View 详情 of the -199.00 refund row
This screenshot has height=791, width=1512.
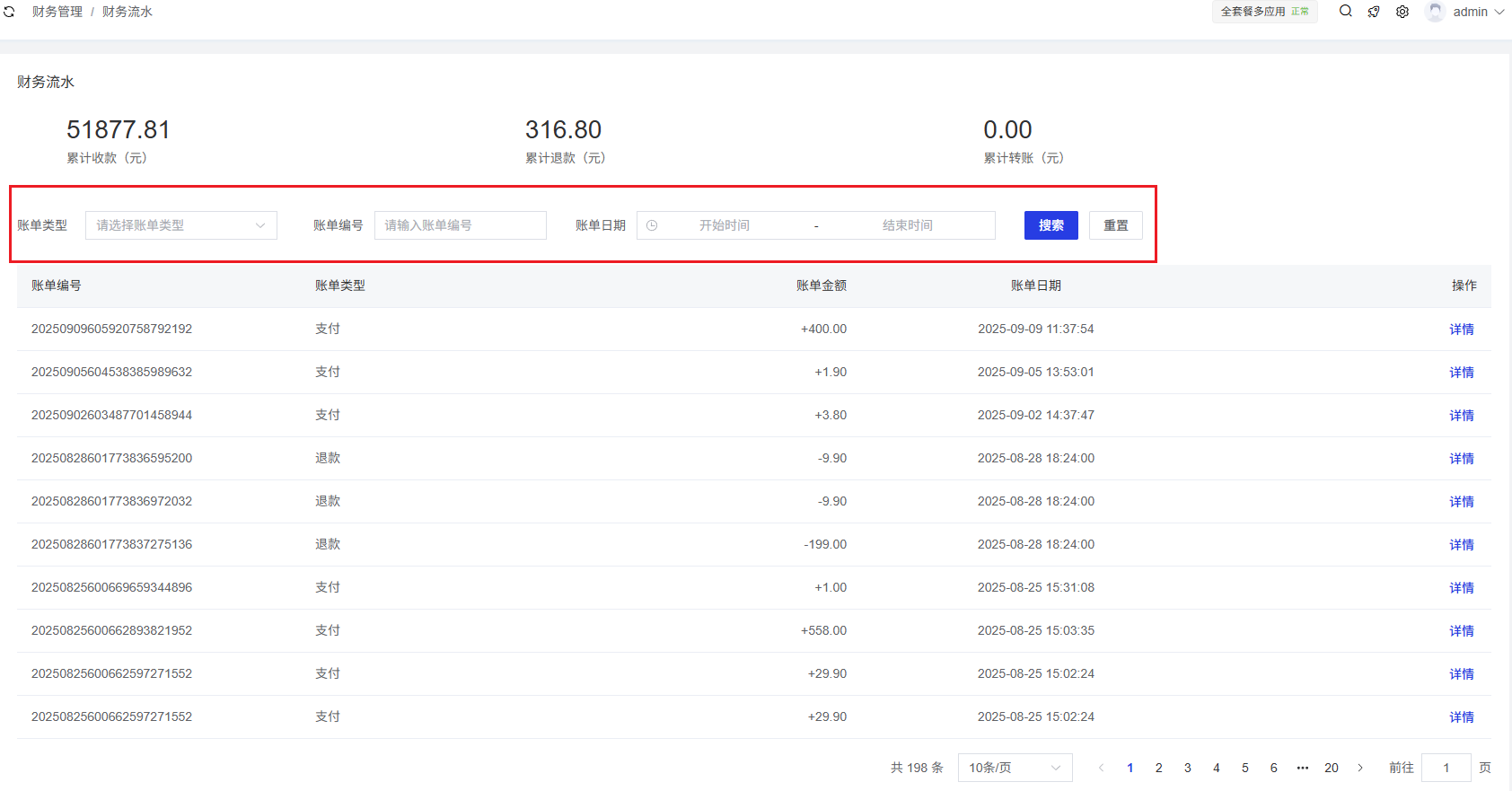point(1461,545)
